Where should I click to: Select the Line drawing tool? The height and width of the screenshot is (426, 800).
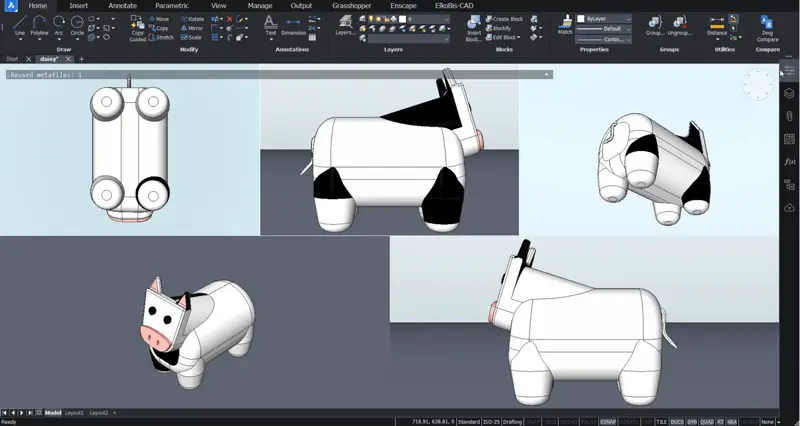pos(19,24)
